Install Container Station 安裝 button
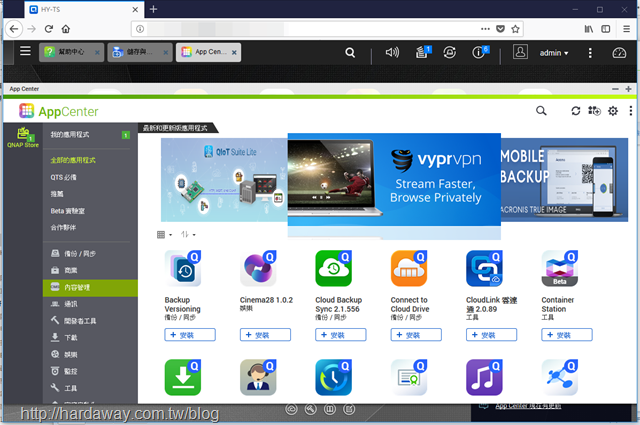 [567, 335]
